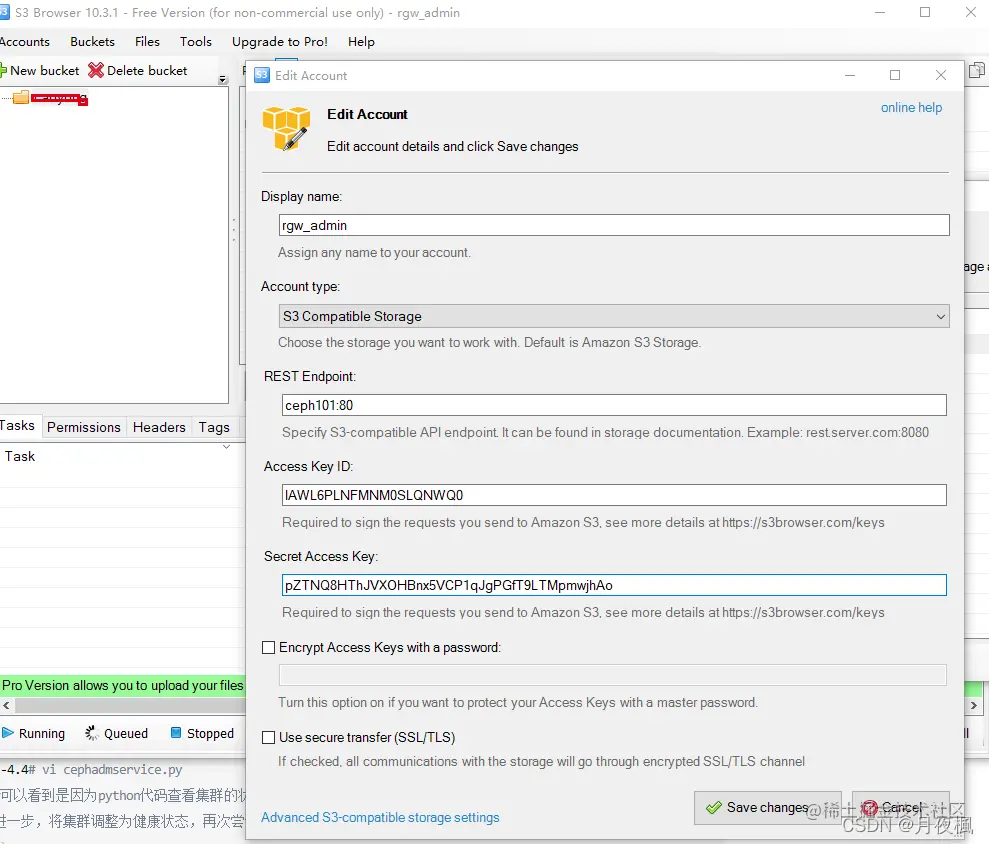Open the Buckets menu
The image size is (989, 844).
coord(92,42)
